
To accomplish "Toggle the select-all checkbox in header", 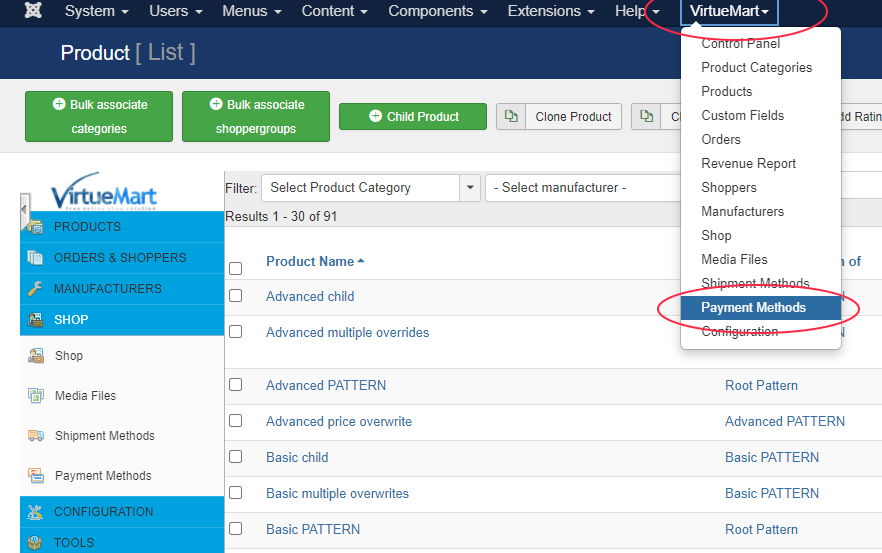I will pyautogui.click(x=235, y=268).
